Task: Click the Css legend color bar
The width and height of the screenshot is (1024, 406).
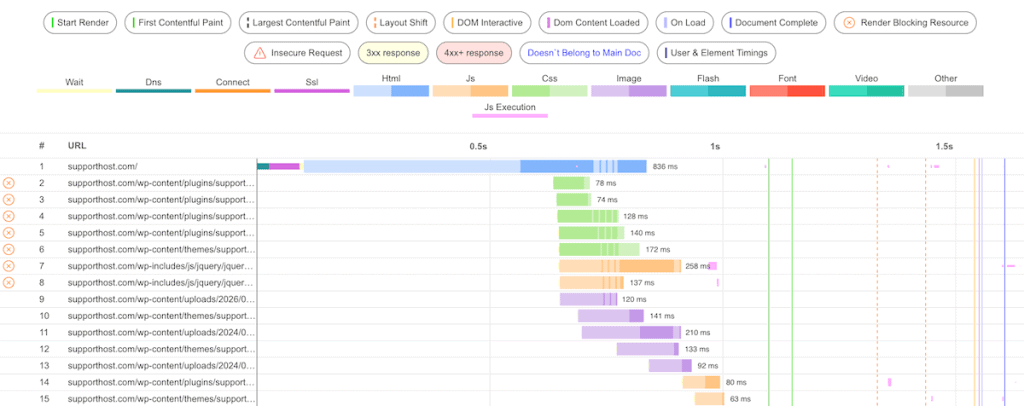Action: point(550,91)
